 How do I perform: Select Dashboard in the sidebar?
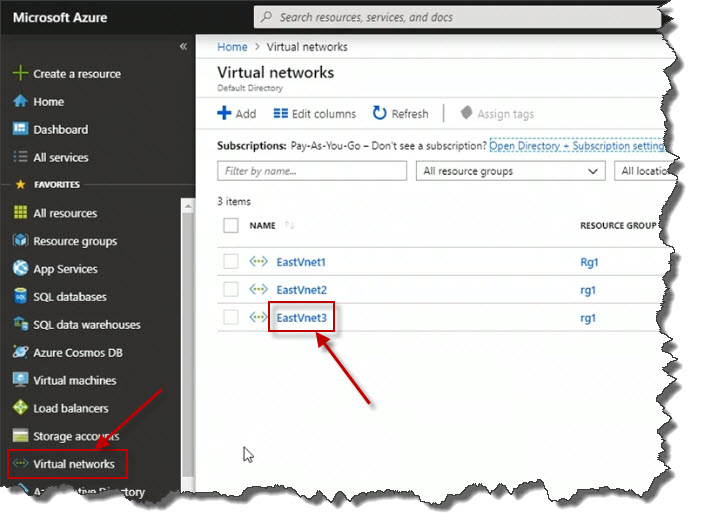(60, 129)
